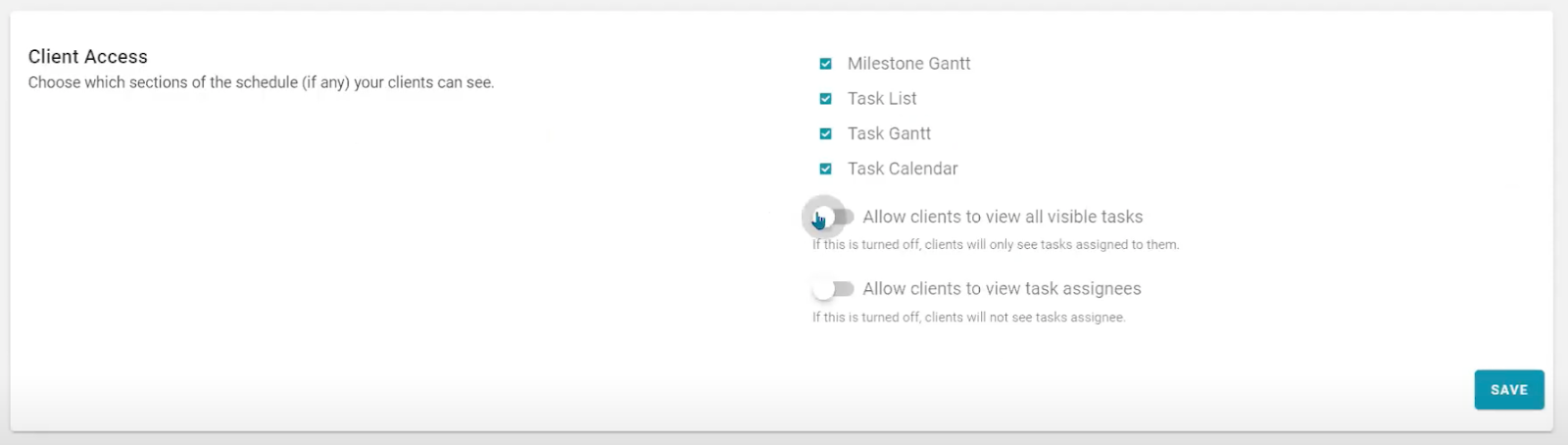Viewport: 1568px width, 445px height.
Task: Click the Task List label text
Action: [x=882, y=99]
